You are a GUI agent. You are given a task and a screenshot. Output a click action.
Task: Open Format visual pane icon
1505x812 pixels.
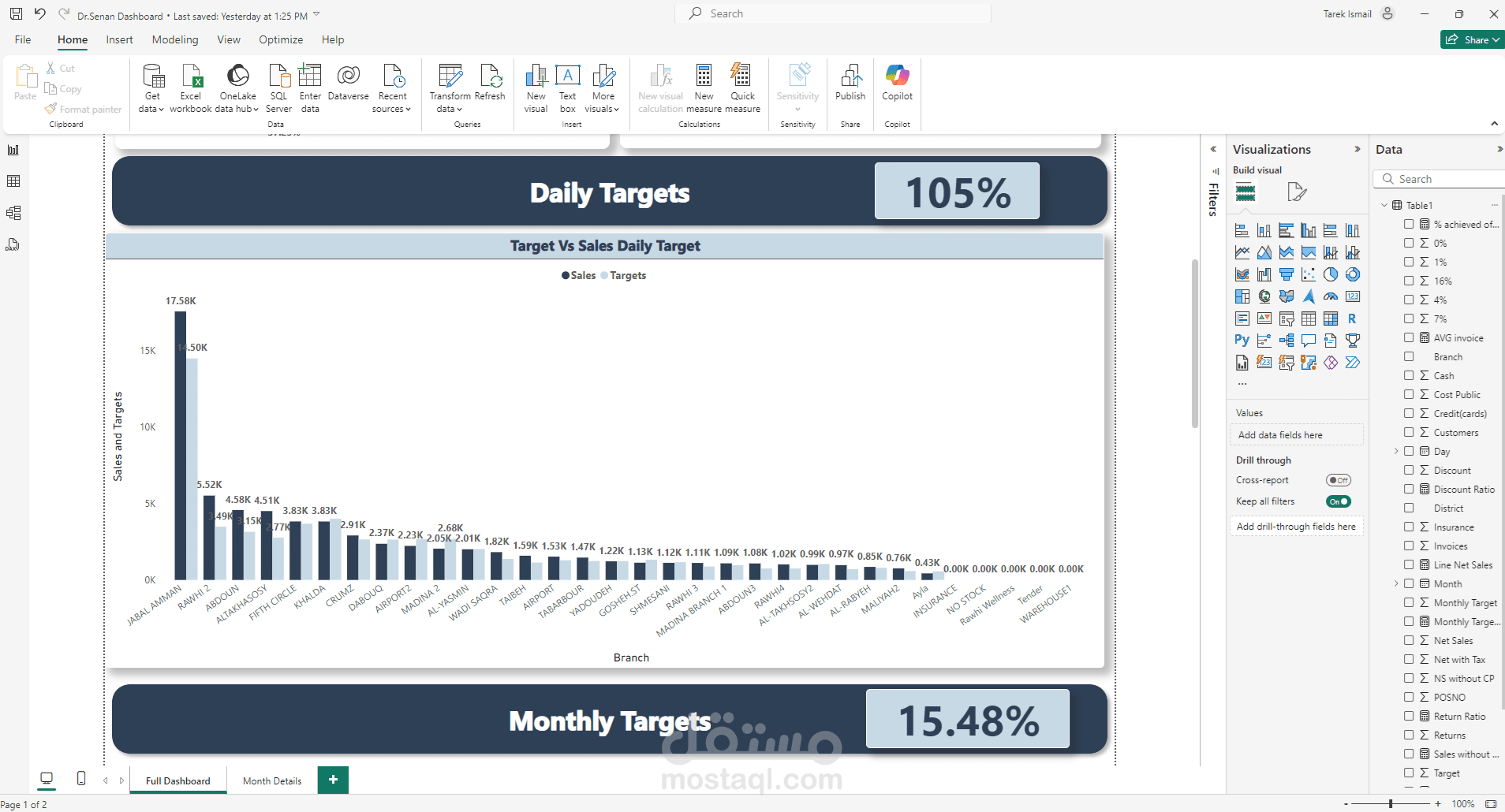point(1297,192)
